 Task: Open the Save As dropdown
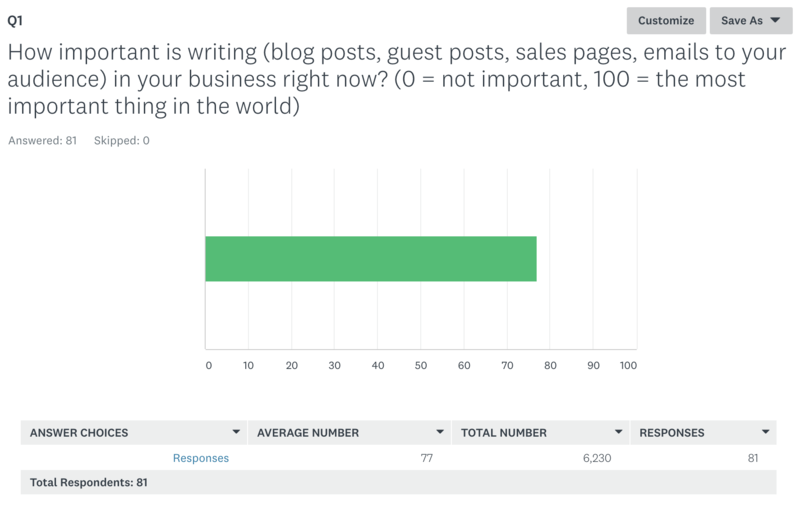point(750,20)
